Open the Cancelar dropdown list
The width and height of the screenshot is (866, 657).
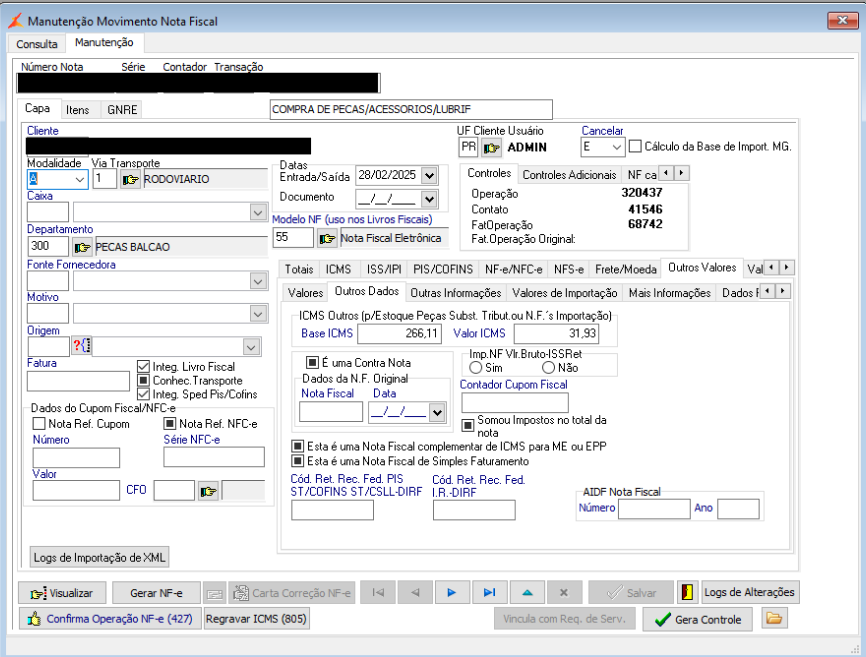[616, 148]
